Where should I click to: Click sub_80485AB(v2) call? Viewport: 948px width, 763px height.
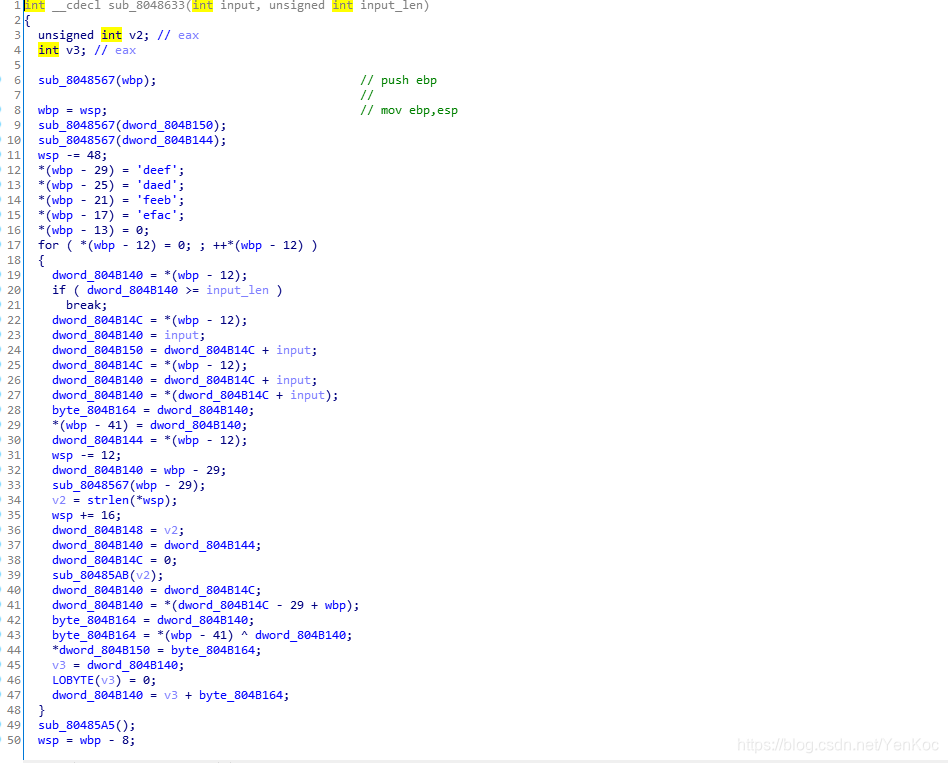[x=108, y=576]
